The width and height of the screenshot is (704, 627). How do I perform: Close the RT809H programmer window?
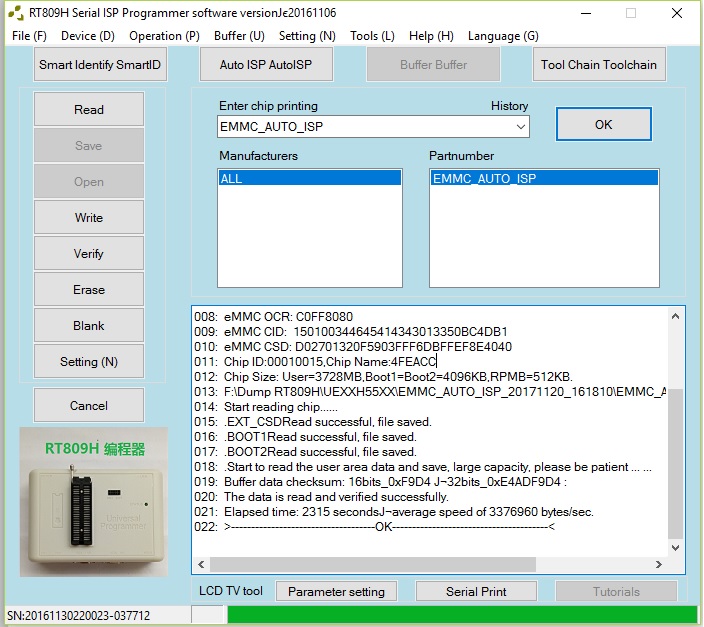[677, 13]
